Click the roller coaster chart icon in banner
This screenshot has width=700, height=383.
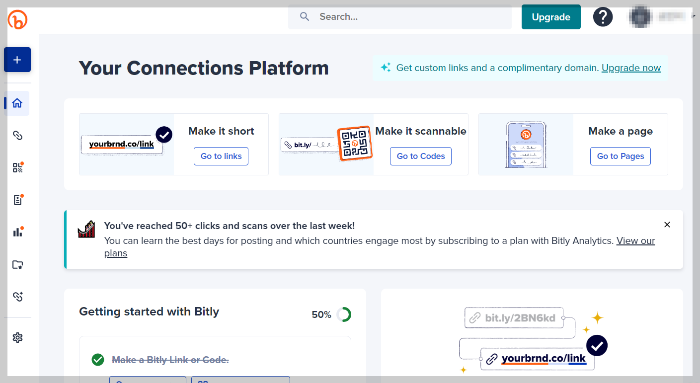pyautogui.click(x=87, y=229)
